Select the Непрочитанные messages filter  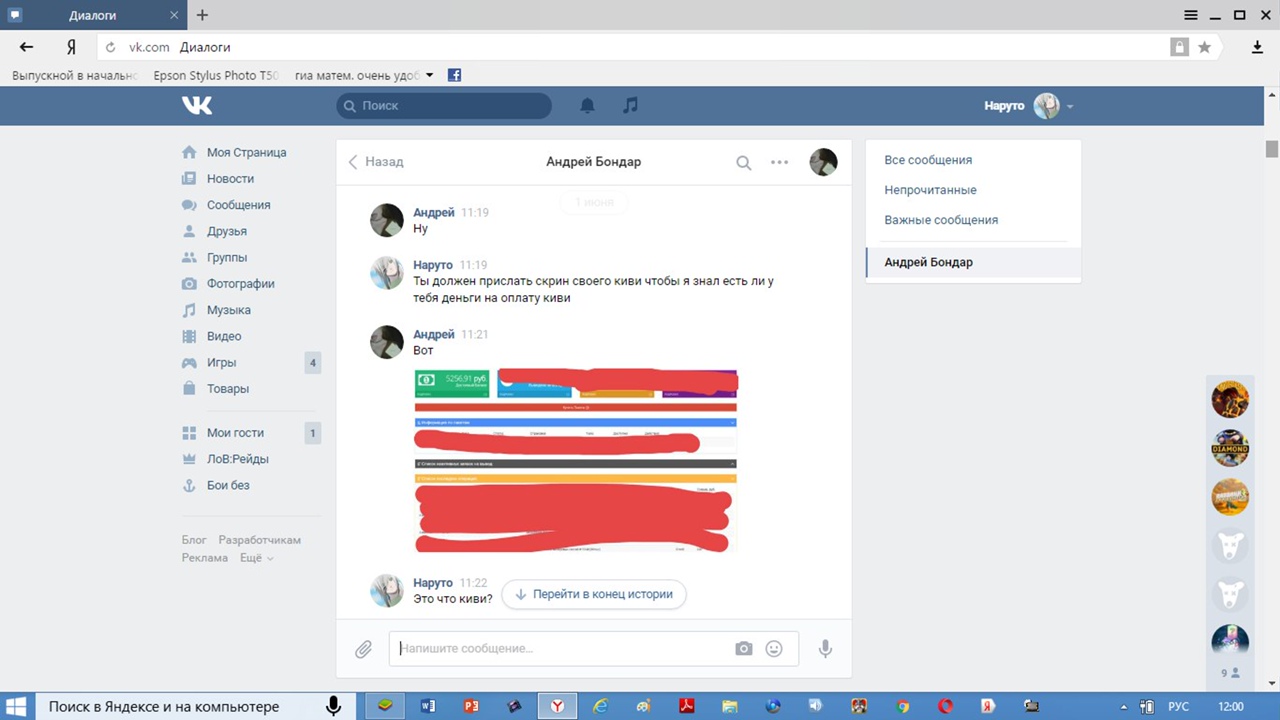930,190
